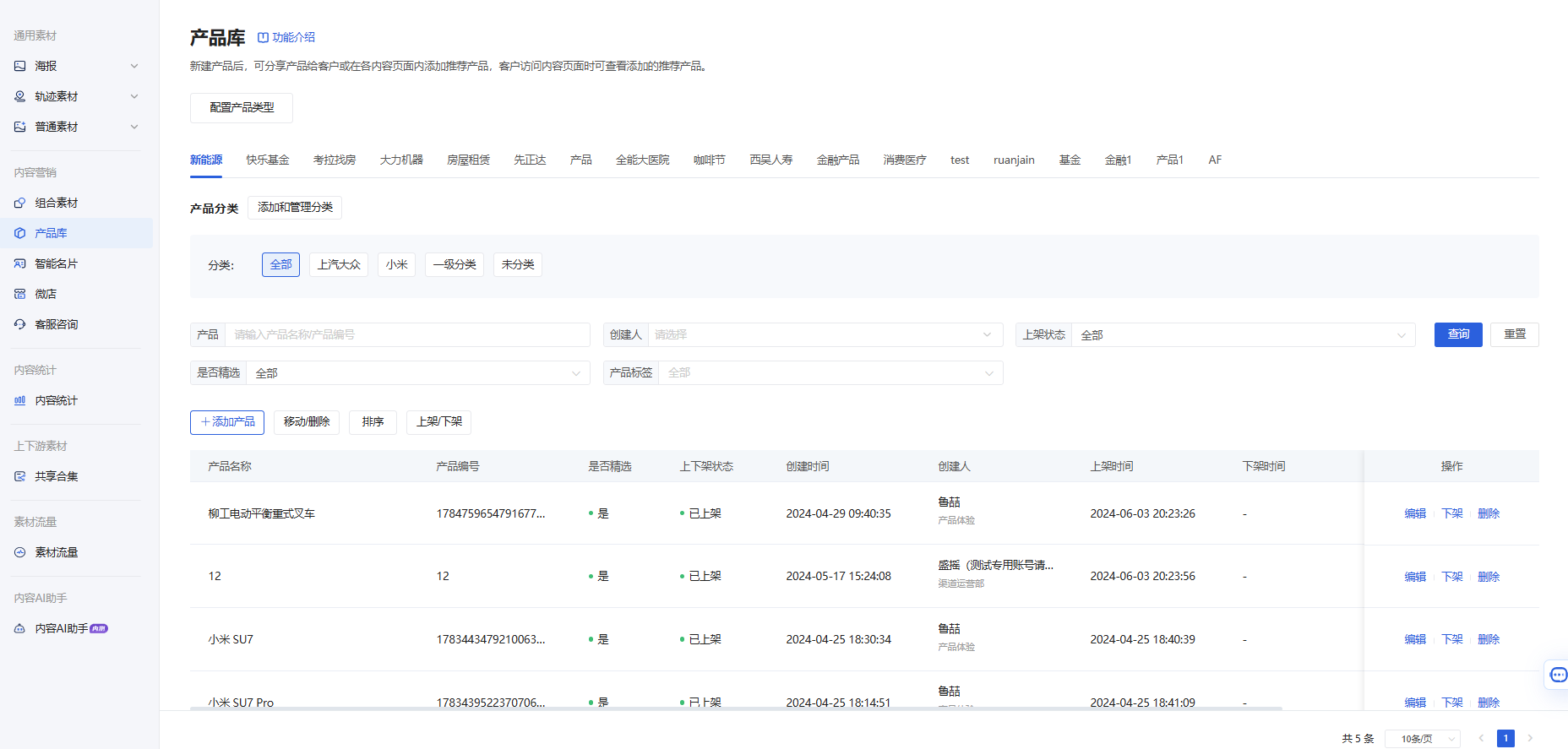Open the 10条/页 page size dropdown
Viewport: 1568px width, 749px height.
point(1423,739)
